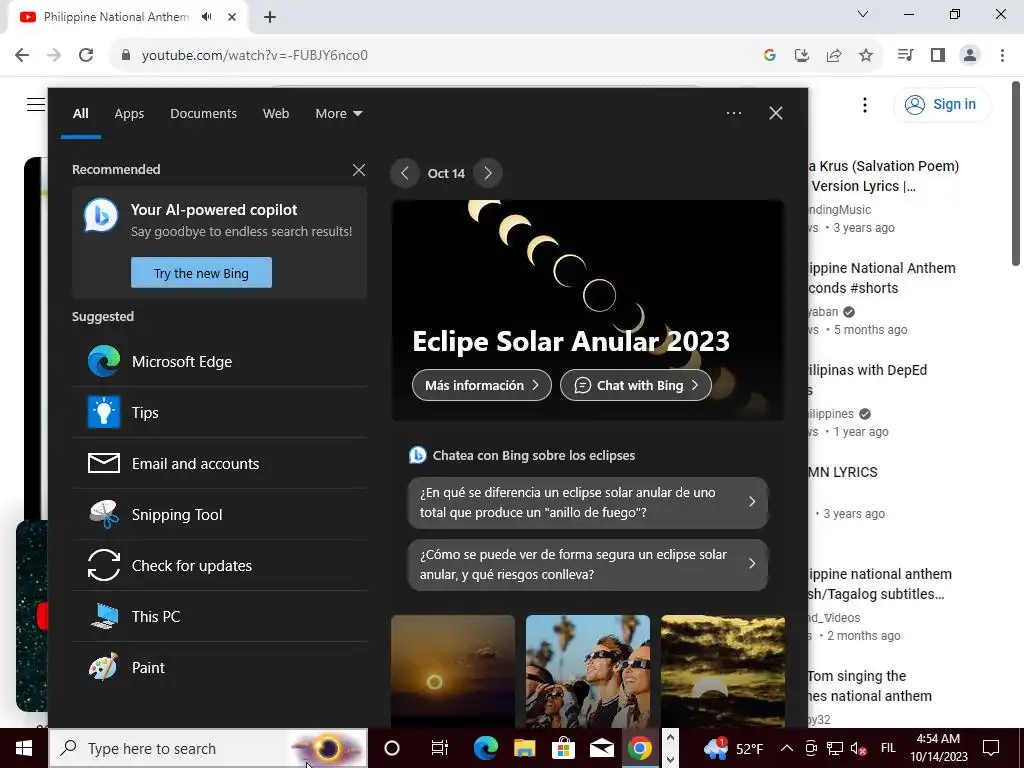The width and height of the screenshot is (1024, 768).
Task: Click Try the new Bing button
Action: click(201, 272)
